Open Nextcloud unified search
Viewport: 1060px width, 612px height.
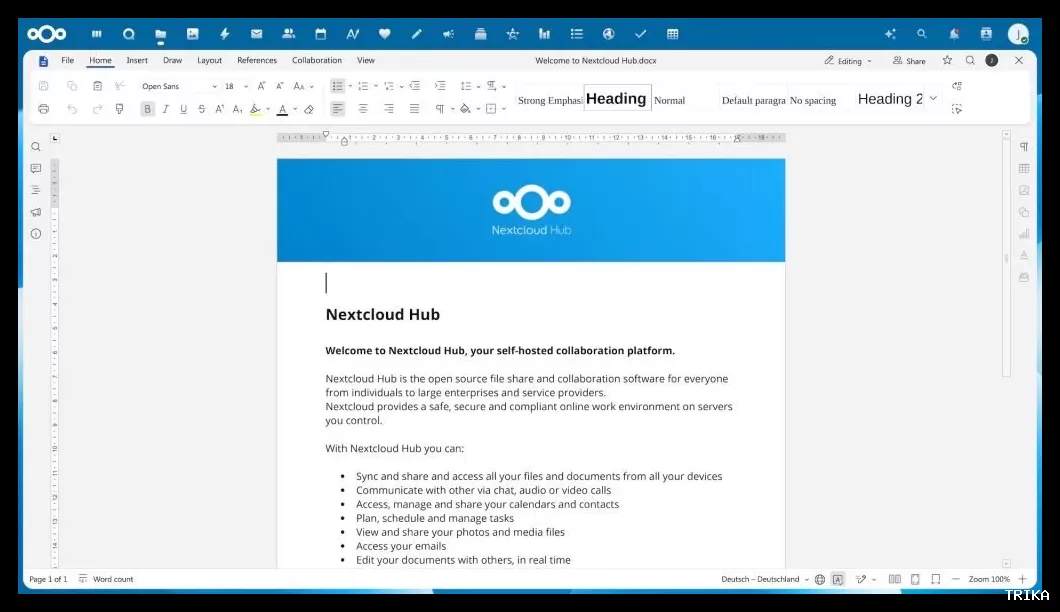921,34
